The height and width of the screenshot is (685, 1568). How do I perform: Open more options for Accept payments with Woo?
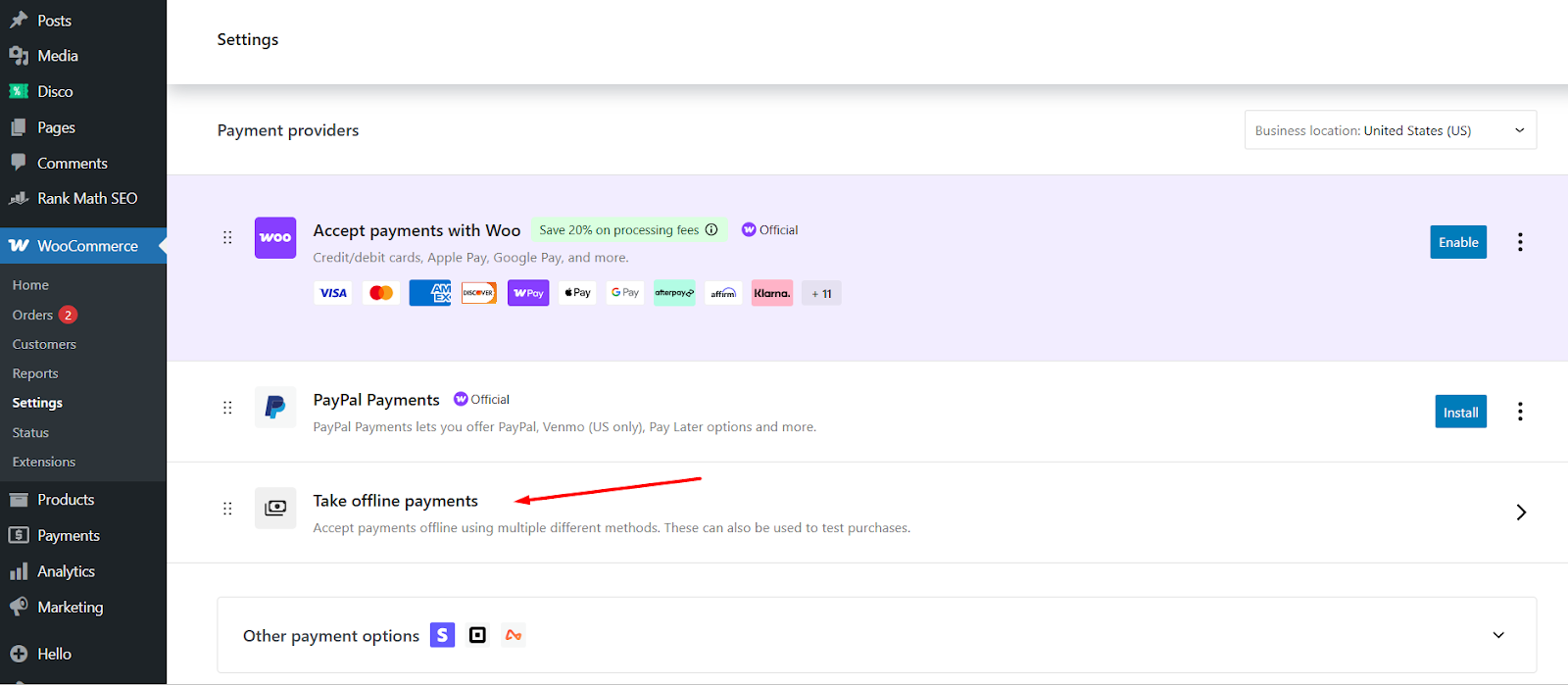click(x=1520, y=242)
